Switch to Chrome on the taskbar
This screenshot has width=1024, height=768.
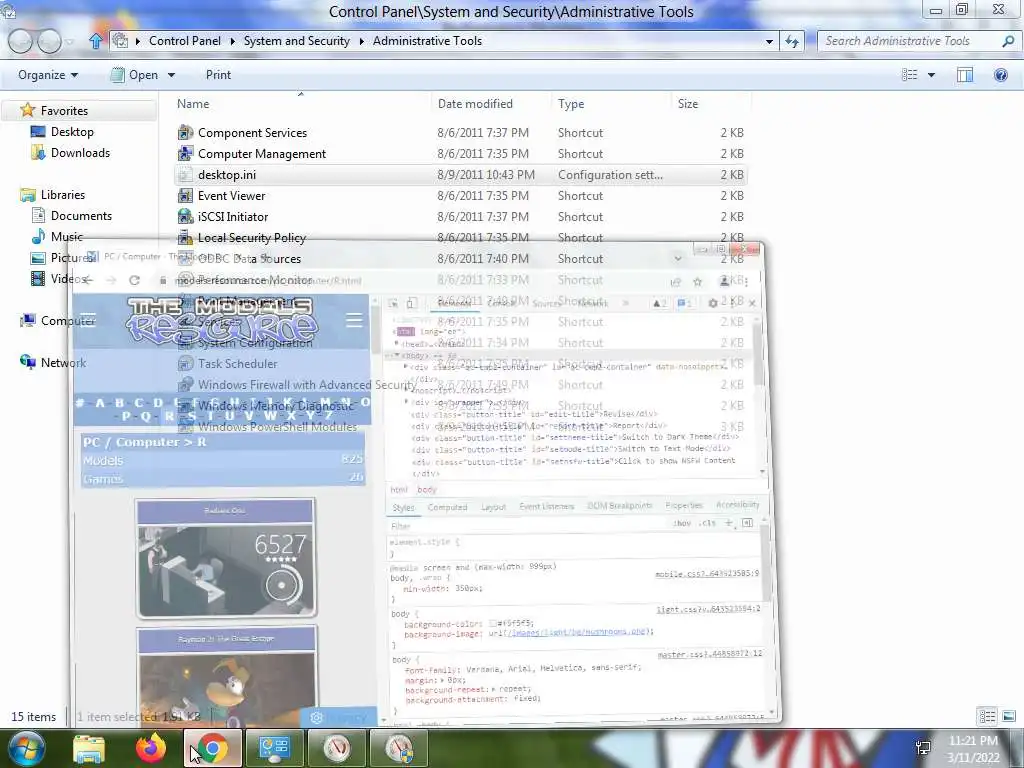click(x=213, y=748)
